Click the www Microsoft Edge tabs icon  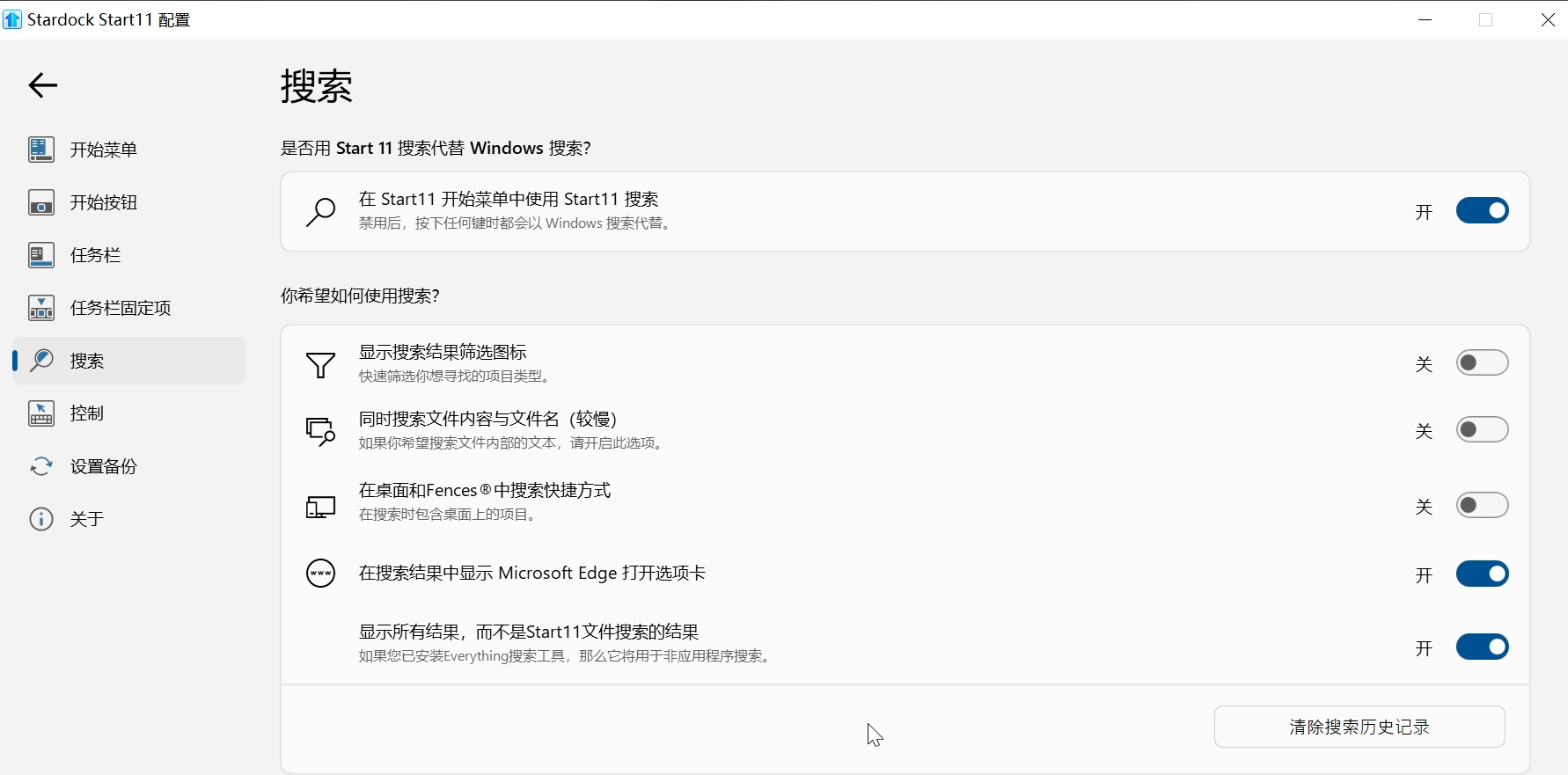coord(320,574)
